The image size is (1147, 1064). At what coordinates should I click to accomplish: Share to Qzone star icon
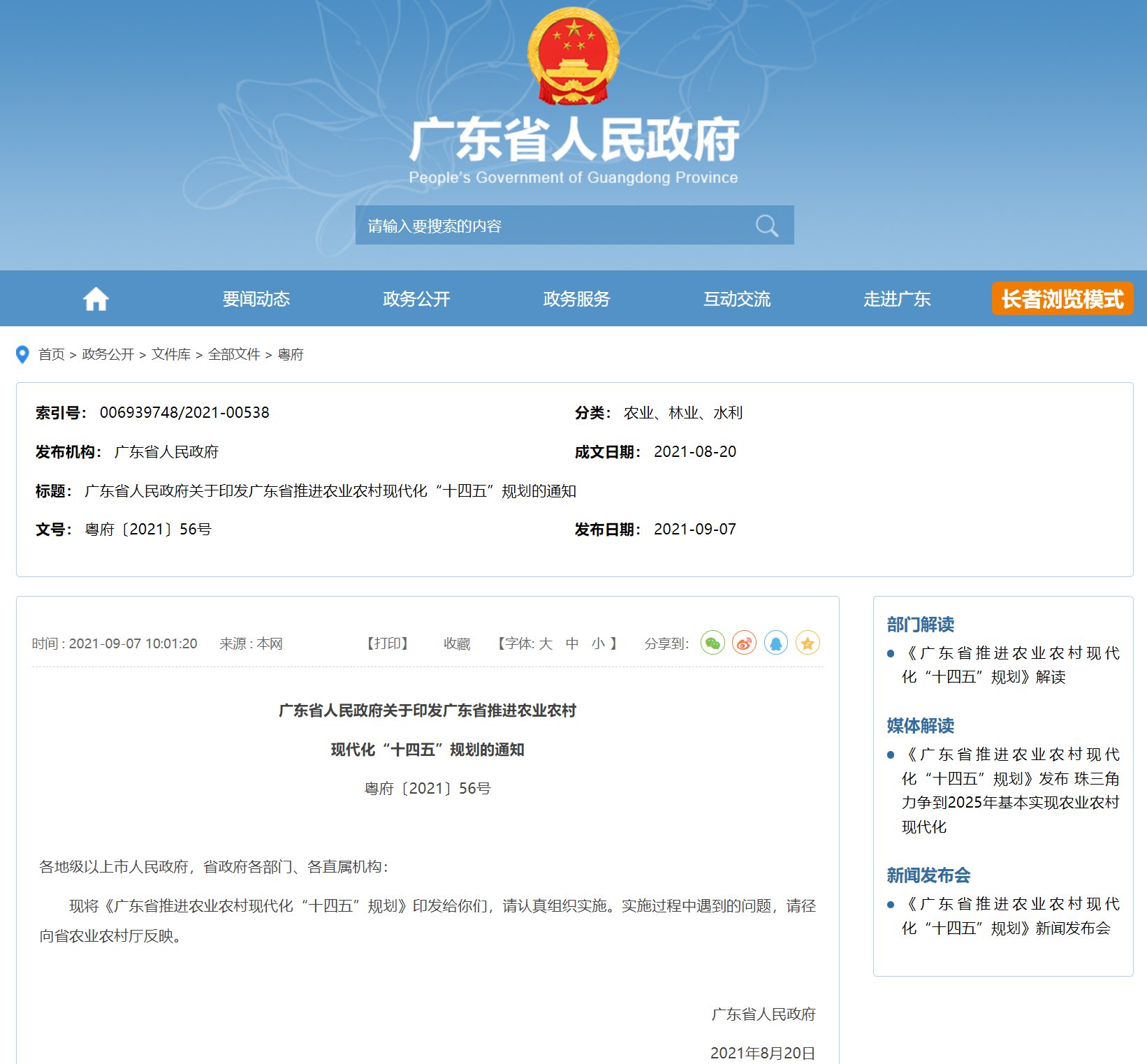808,643
